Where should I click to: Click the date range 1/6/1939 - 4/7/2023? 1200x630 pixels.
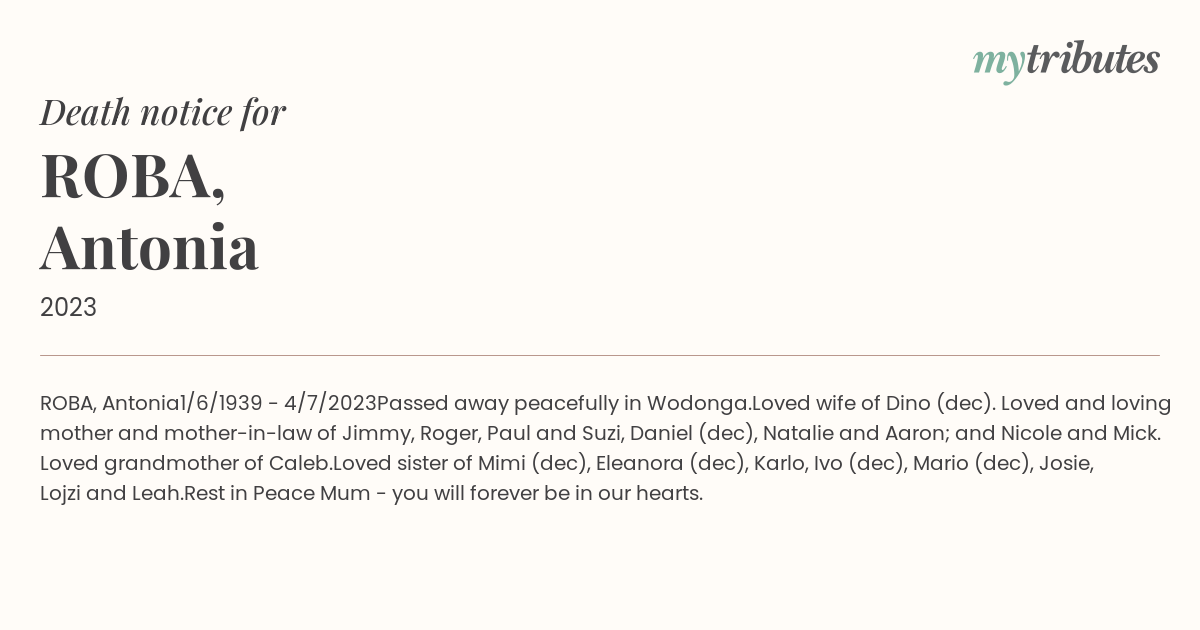point(278,403)
